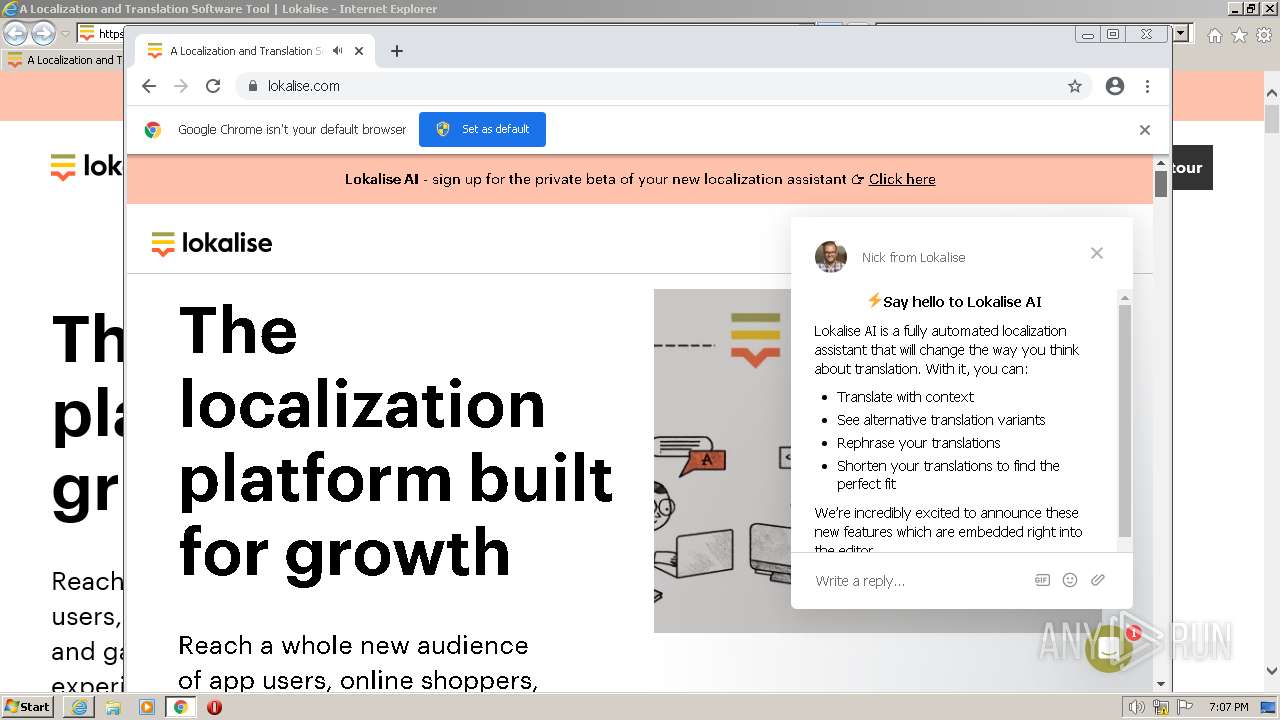Image resolution: width=1280 pixels, height=720 pixels.
Task: Bookmark this page with the star icon in Chrome
Action: point(1075,86)
